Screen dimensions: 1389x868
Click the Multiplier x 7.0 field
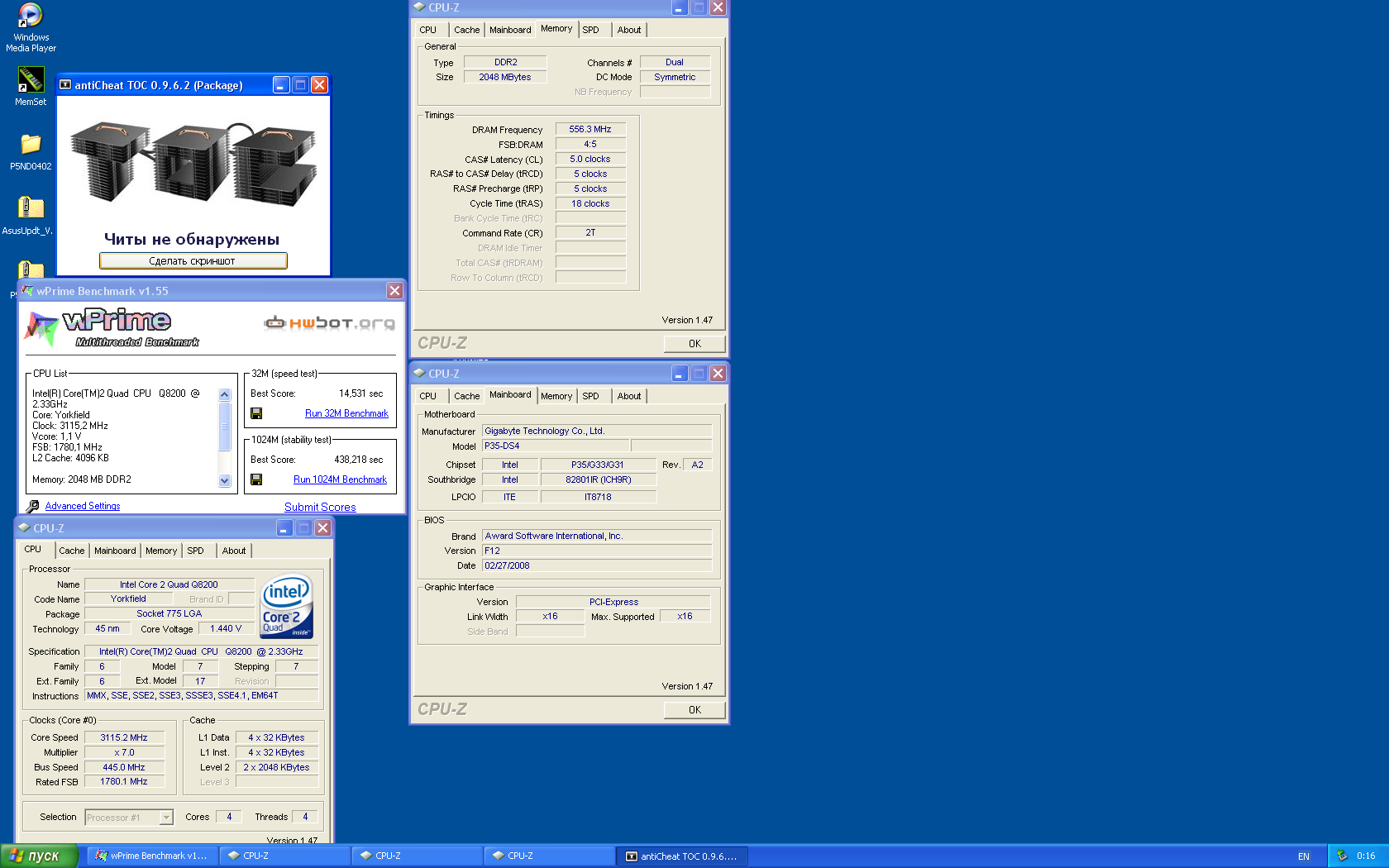(124, 752)
